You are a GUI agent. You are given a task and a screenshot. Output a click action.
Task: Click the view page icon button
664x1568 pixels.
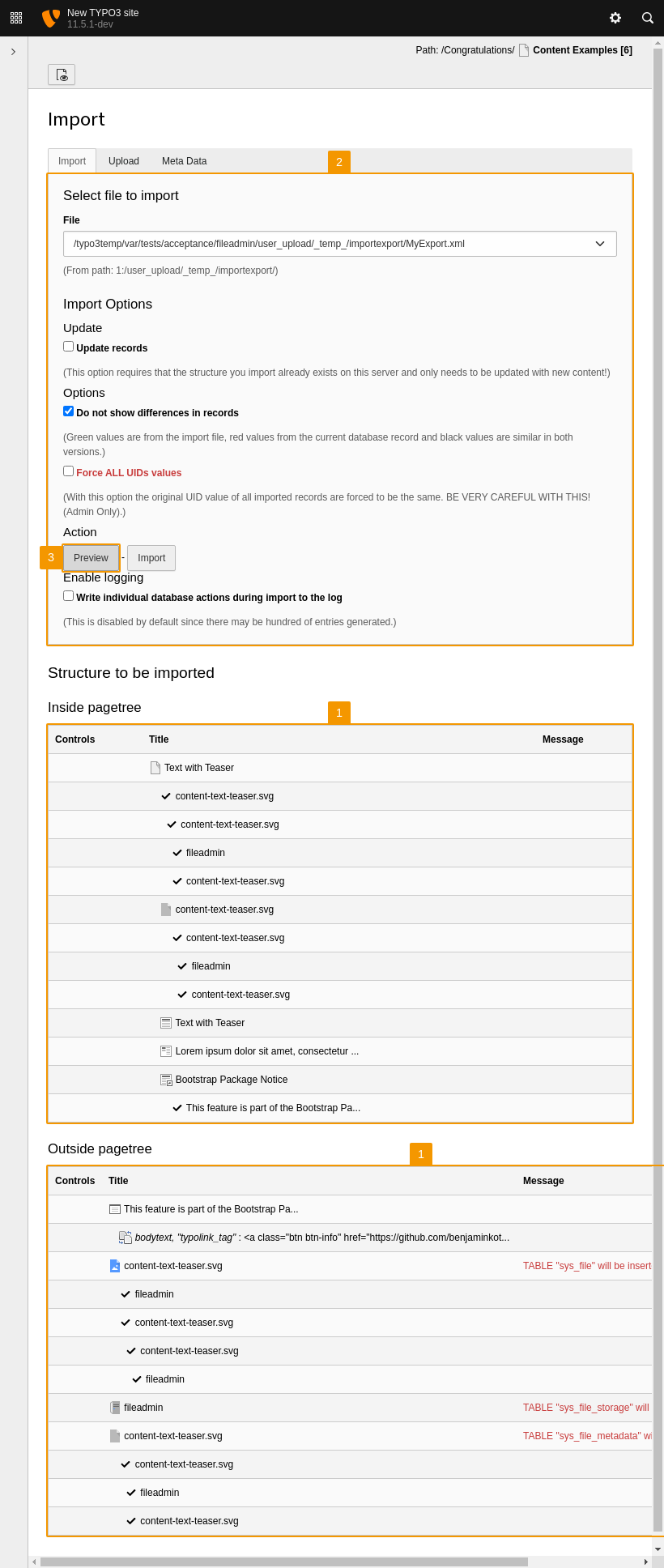(62, 75)
